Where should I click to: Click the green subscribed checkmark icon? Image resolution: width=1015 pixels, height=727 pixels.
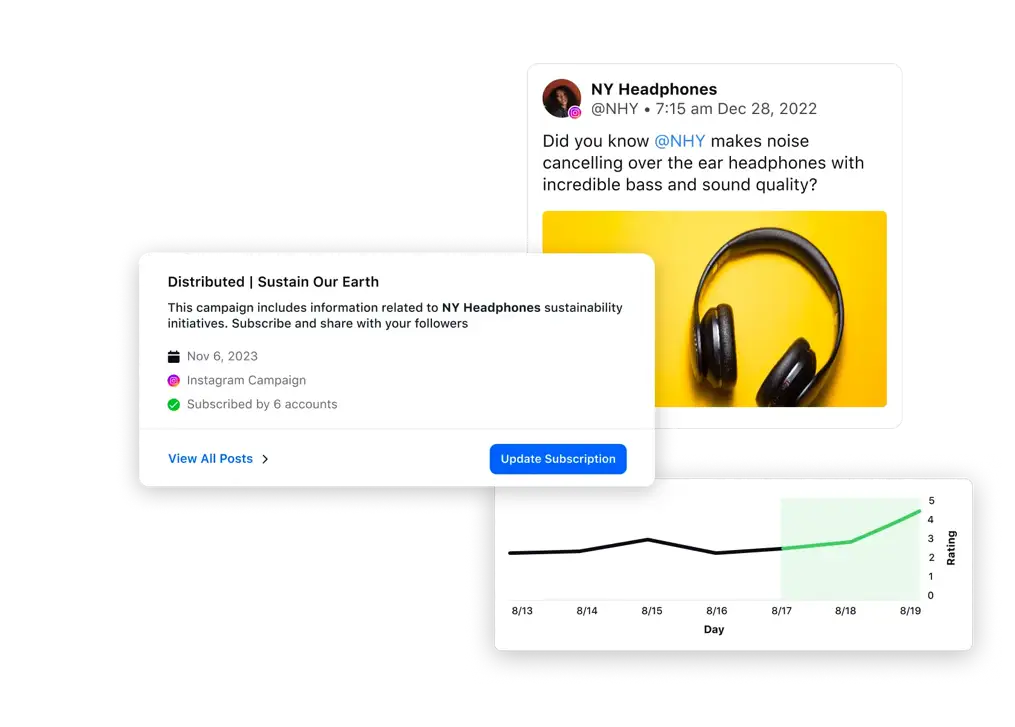point(173,405)
